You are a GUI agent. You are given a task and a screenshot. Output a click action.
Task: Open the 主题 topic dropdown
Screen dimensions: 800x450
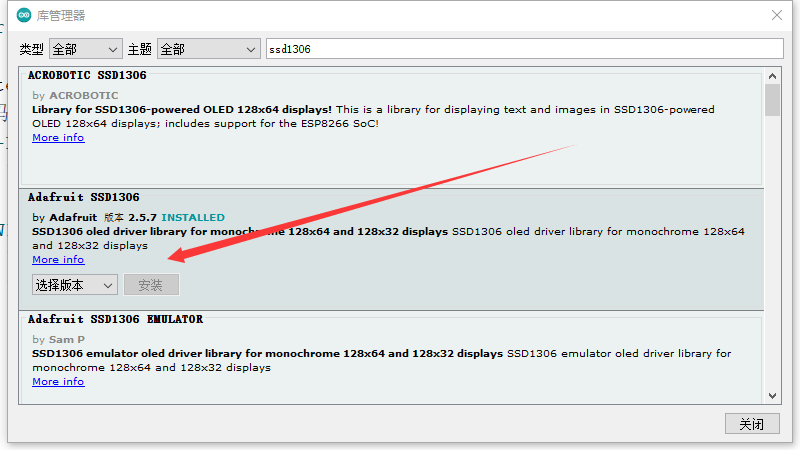209,49
